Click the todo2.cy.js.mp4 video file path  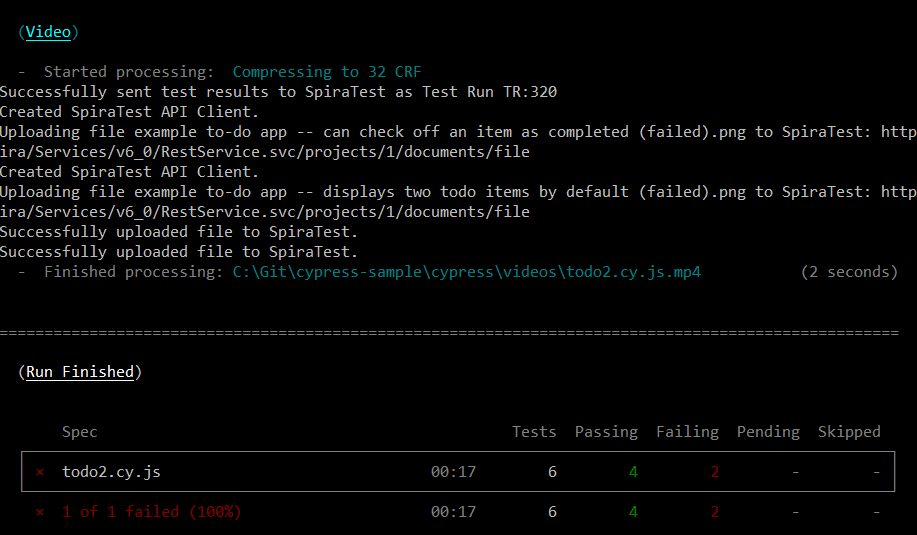[x=467, y=272]
